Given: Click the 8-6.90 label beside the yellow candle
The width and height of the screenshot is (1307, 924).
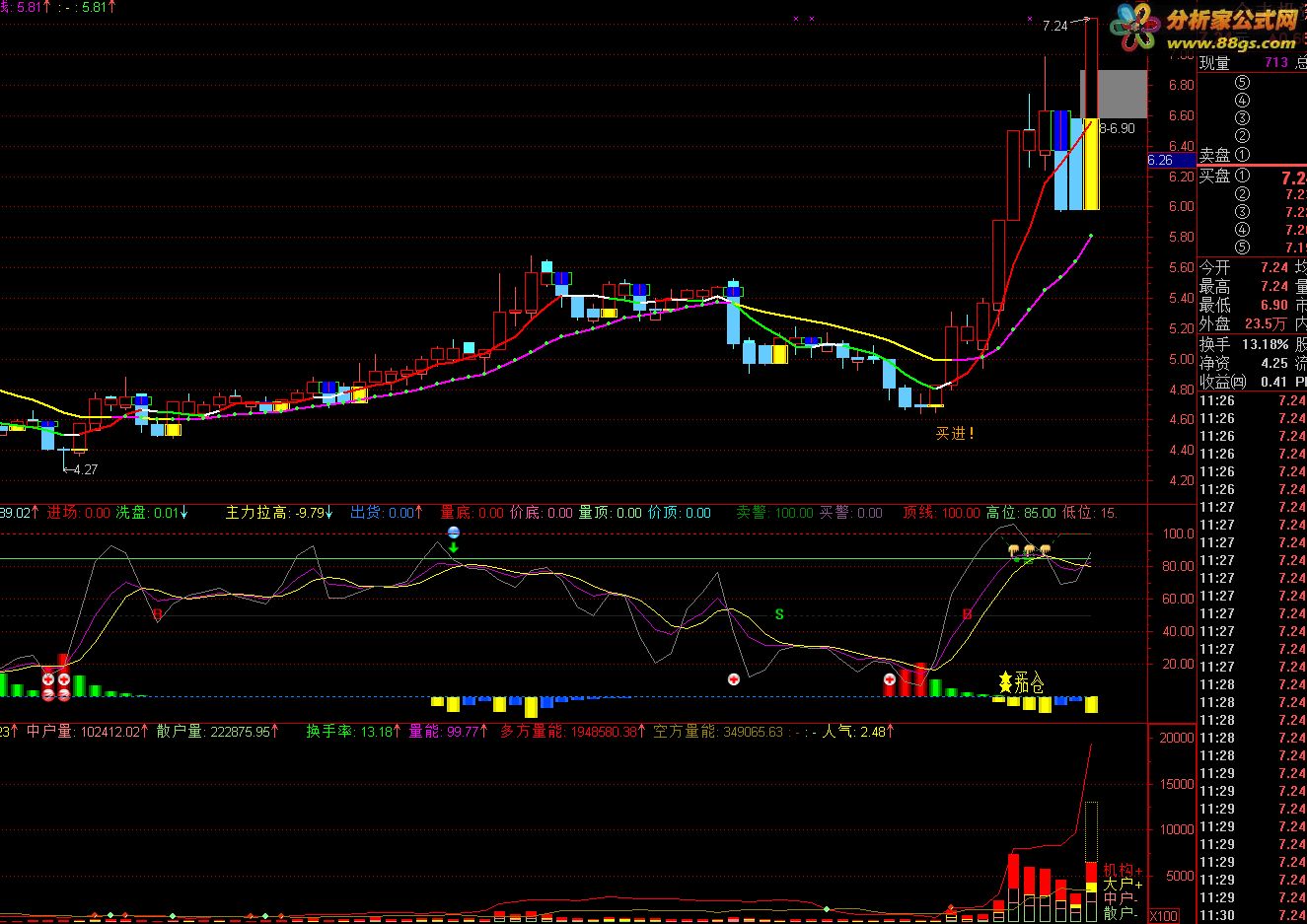Looking at the screenshot, I should [x=1118, y=128].
